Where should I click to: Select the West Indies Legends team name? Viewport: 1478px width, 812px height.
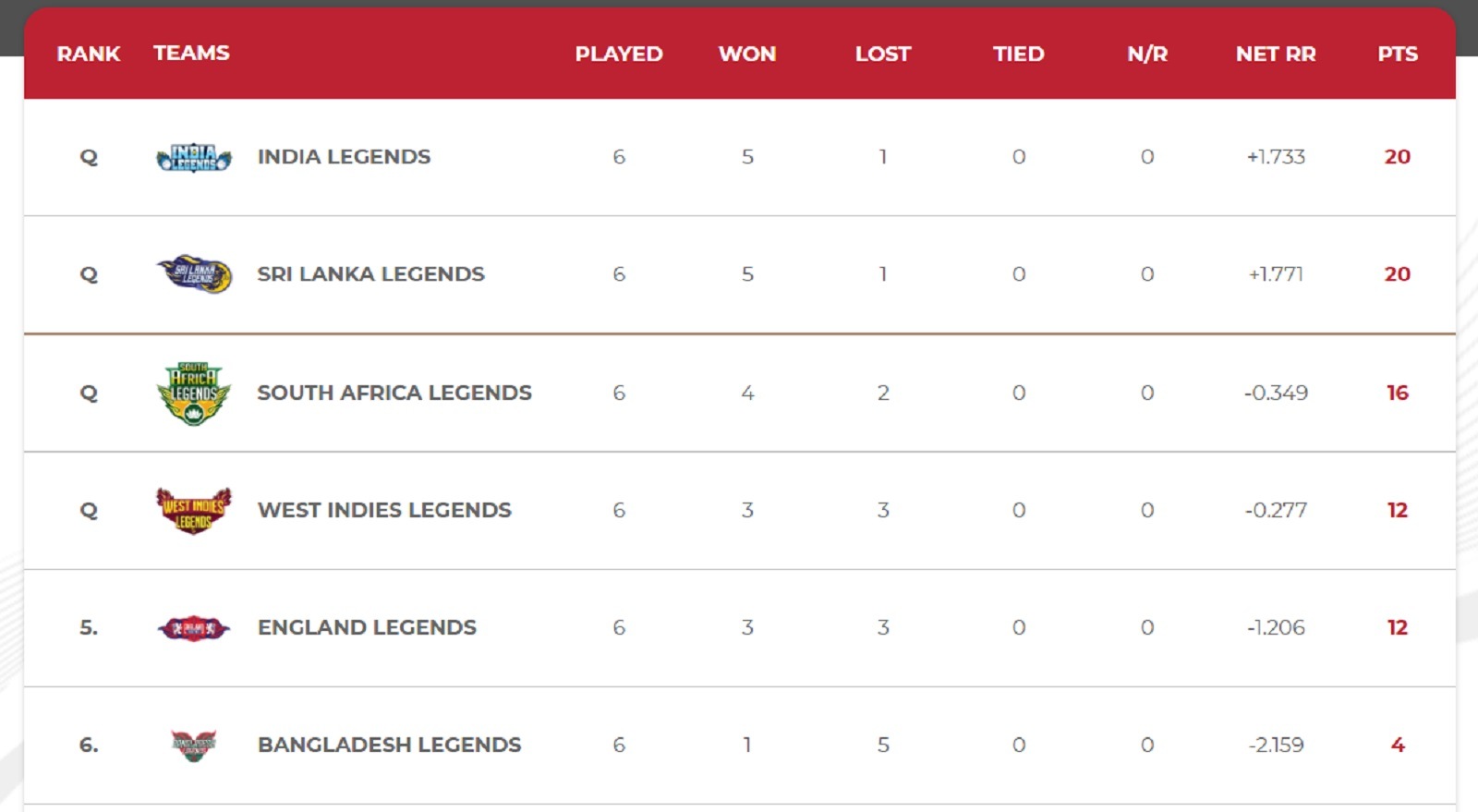[384, 510]
